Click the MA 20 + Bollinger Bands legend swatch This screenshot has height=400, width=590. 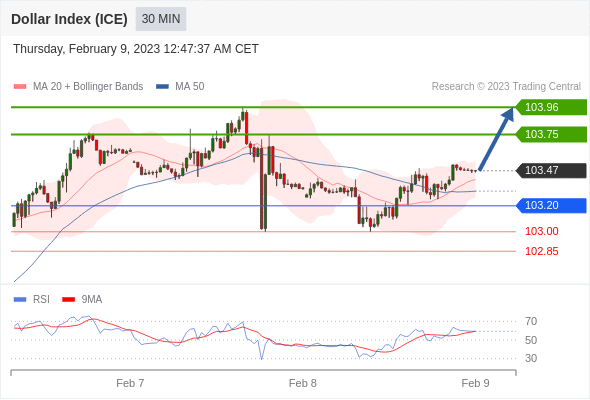[20, 87]
